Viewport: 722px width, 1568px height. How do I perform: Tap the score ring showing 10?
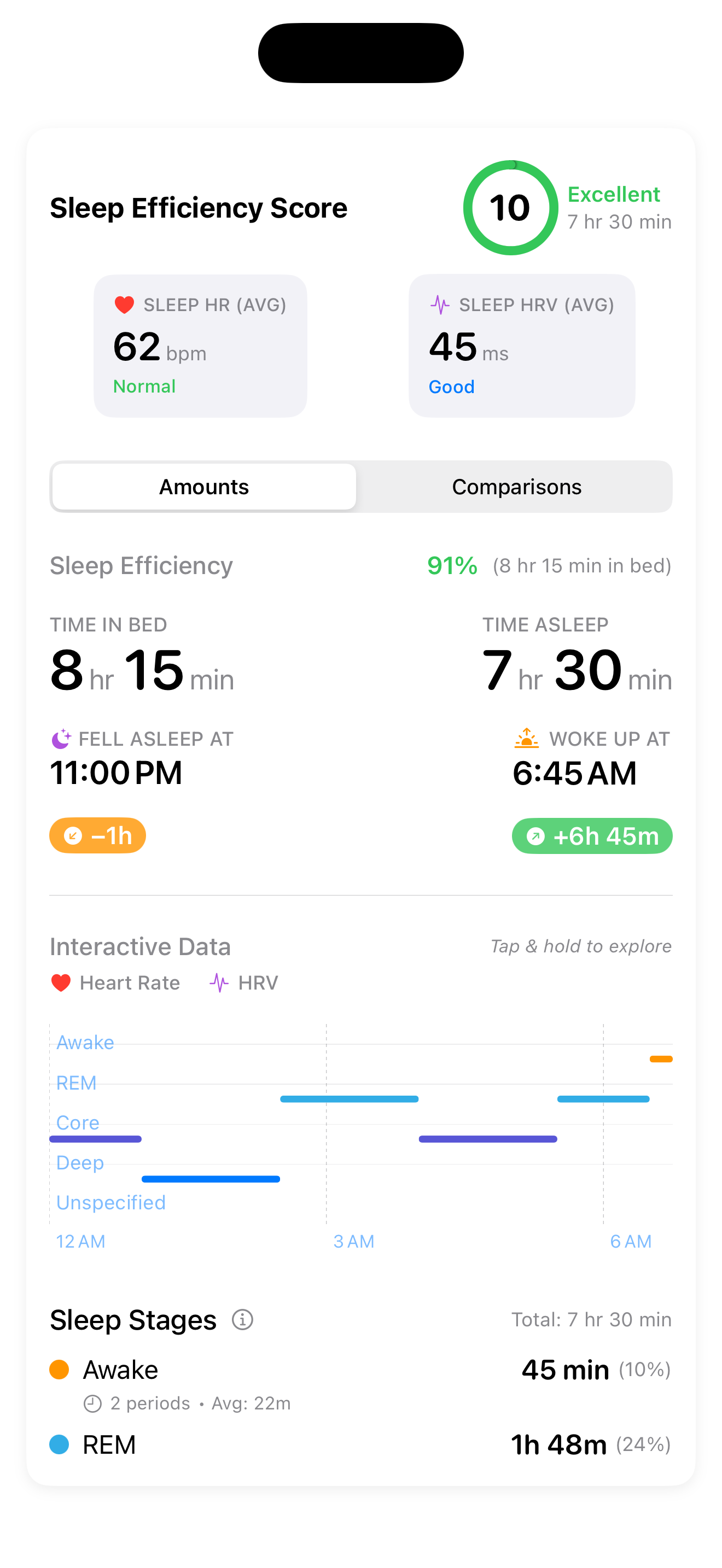click(x=510, y=208)
